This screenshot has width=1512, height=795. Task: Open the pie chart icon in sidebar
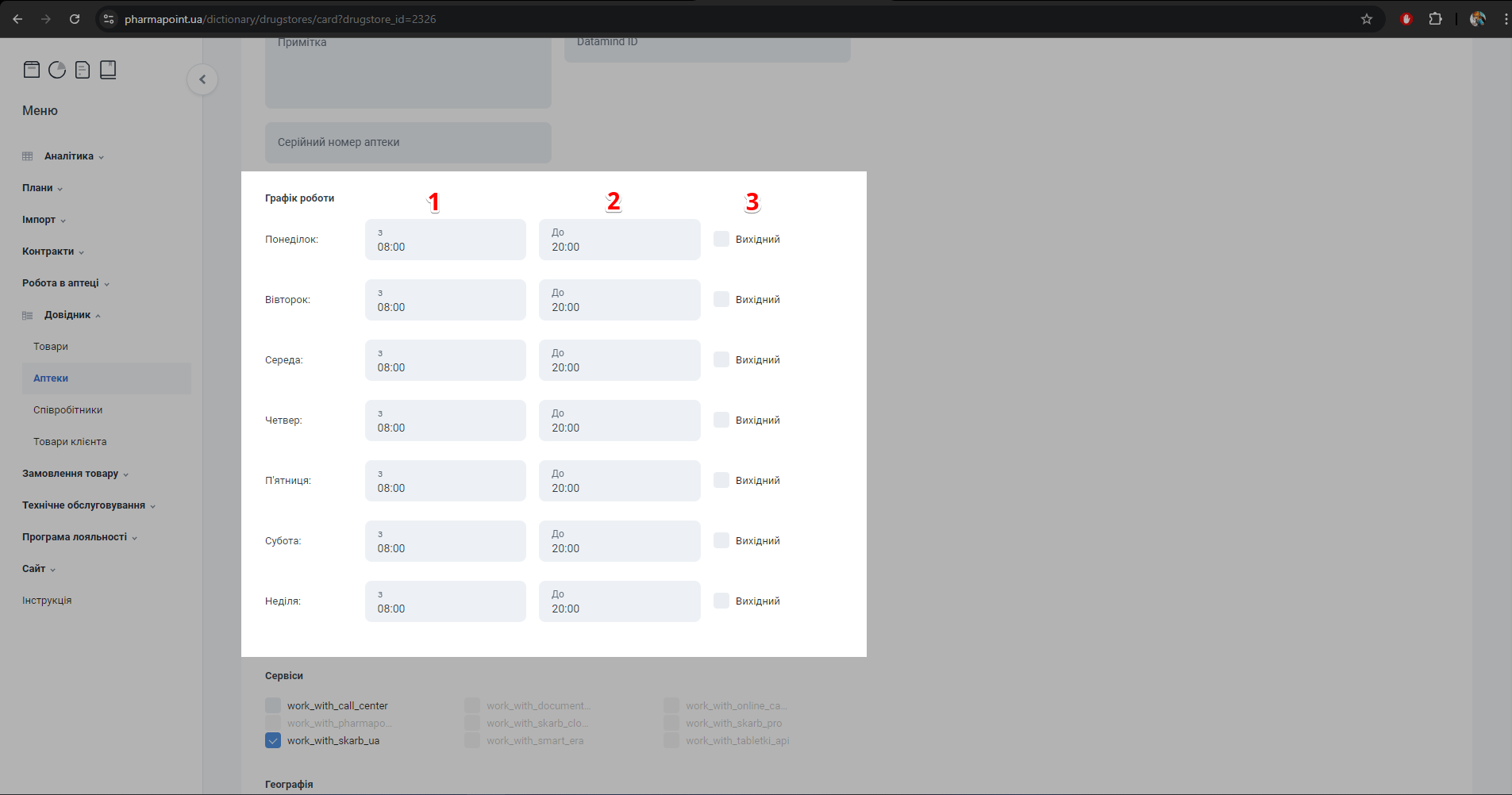tap(57, 70)
